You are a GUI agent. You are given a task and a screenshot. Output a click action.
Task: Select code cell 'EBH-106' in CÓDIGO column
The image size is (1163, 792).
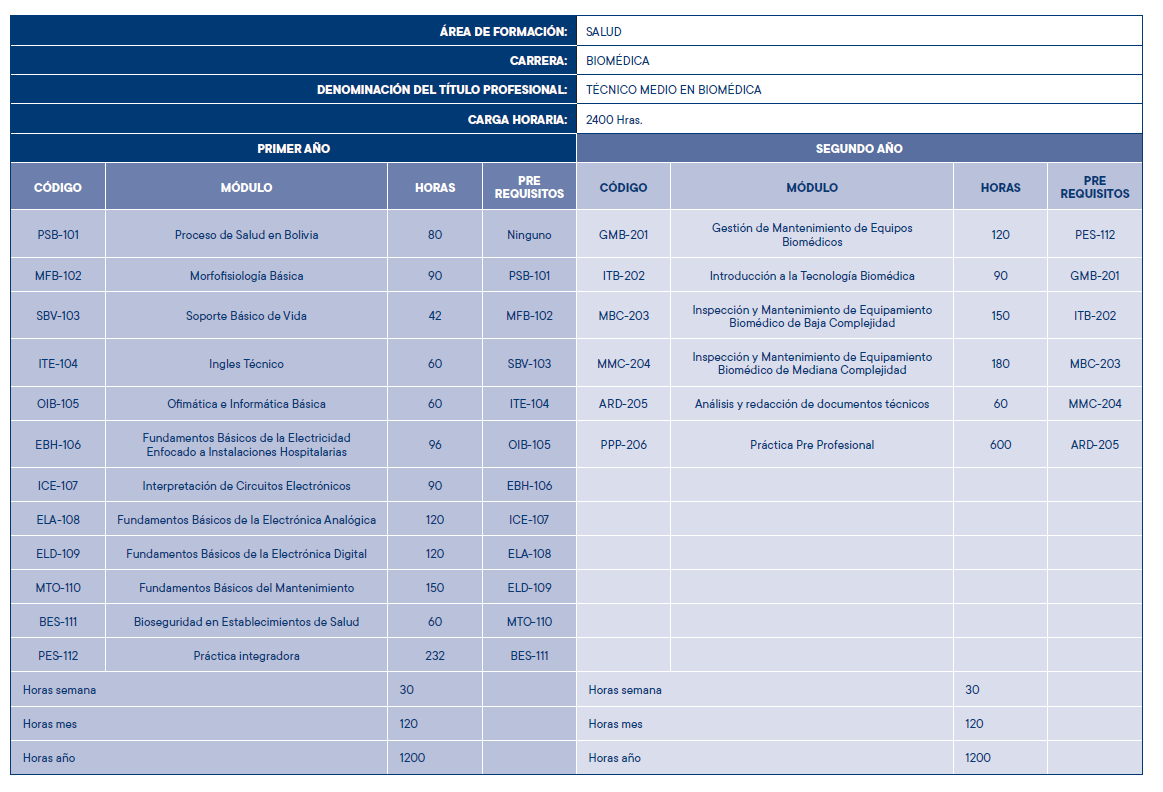pyautogui.click(x=58, y=444)
